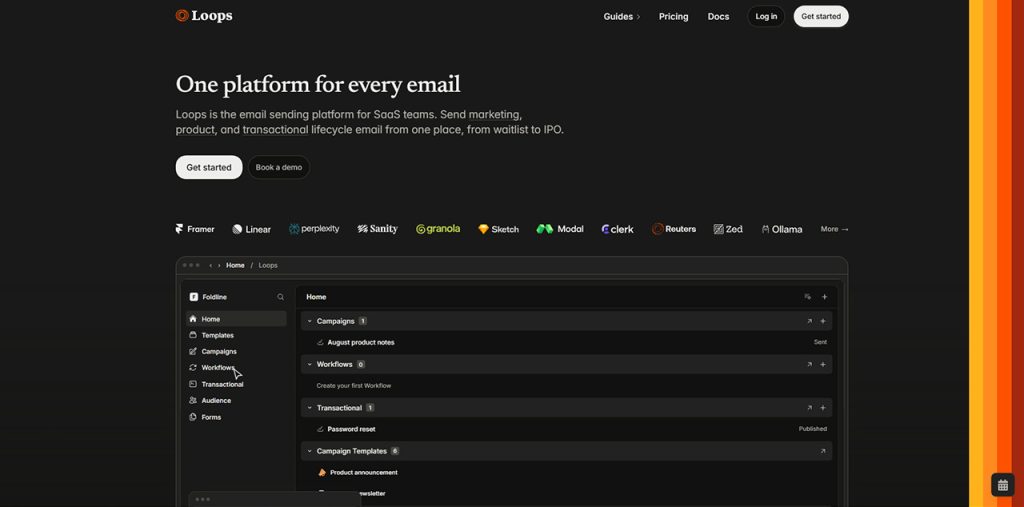Click the Get started button below the headline
1024x507 pixels.
pyautogui.click(x=209, y=167)
